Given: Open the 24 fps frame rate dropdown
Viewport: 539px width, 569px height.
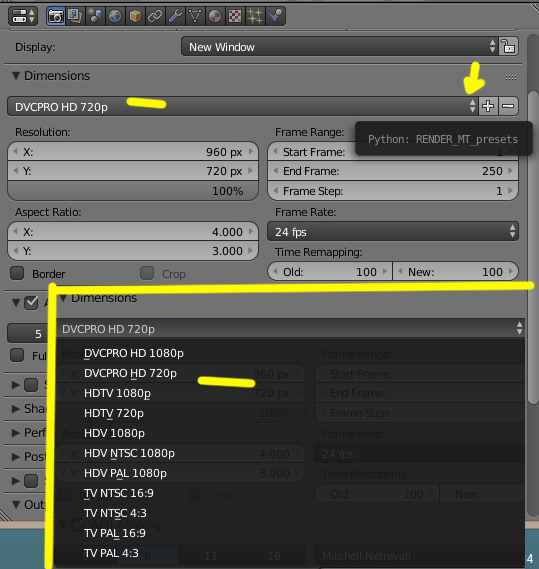Looking at the screenshot, I should tap(393, 232).
